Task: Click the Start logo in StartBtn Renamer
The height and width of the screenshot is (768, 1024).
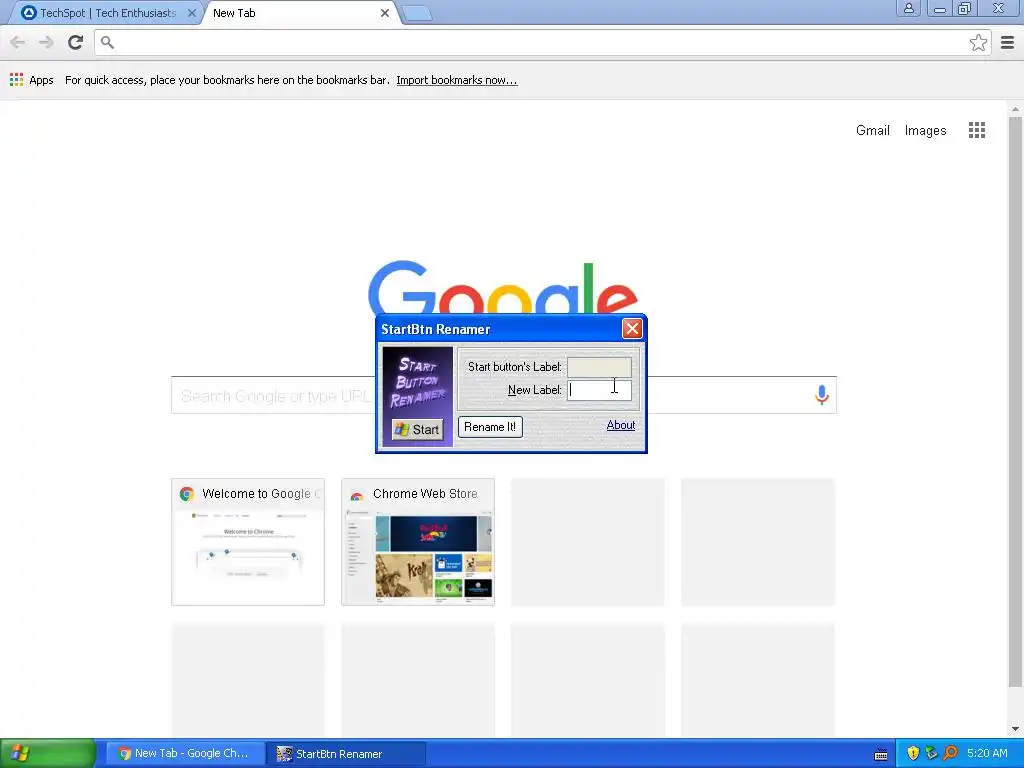Action: click(x=417, y=429)
